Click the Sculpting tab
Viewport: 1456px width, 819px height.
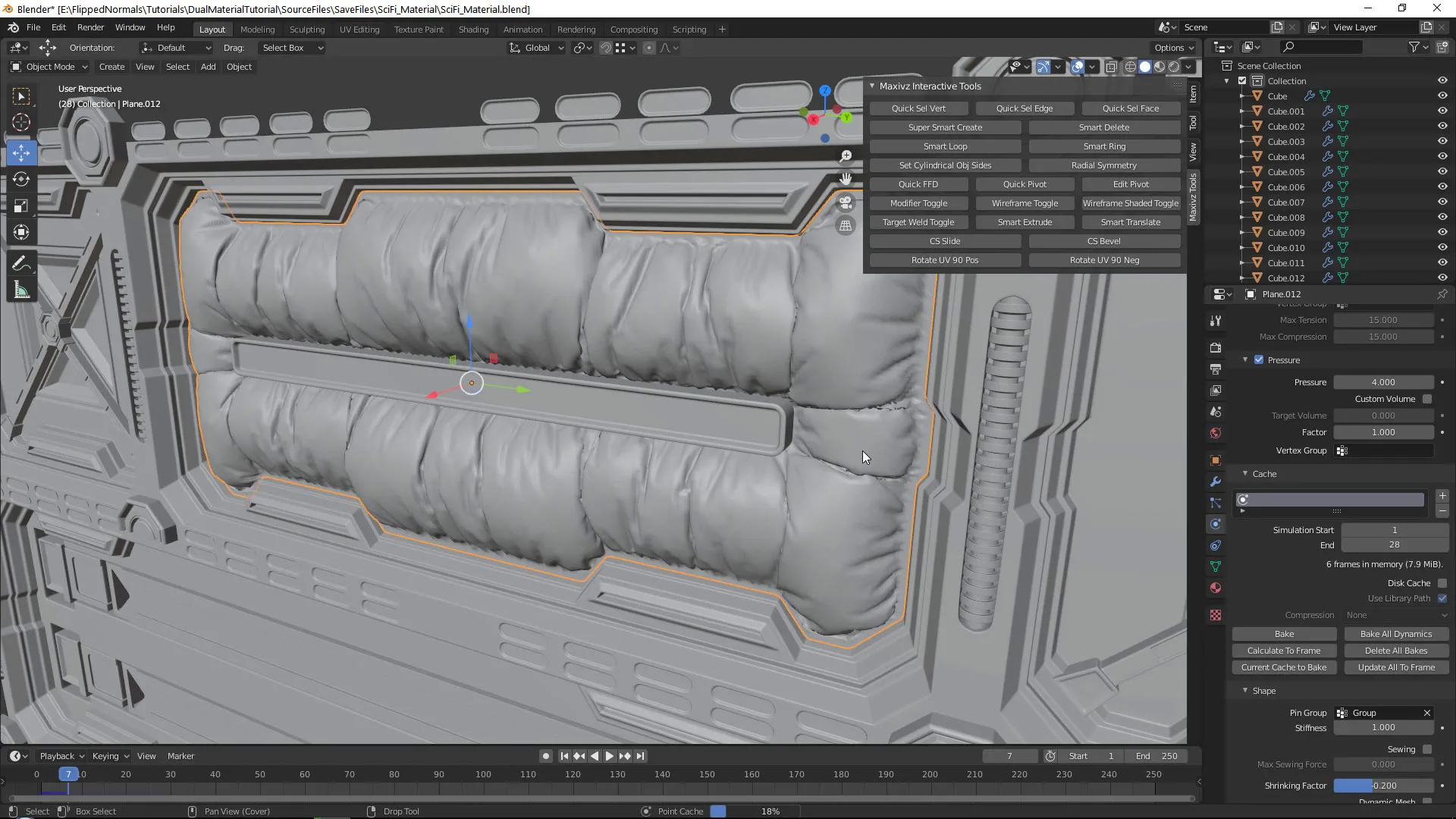(x=307, y=28)
